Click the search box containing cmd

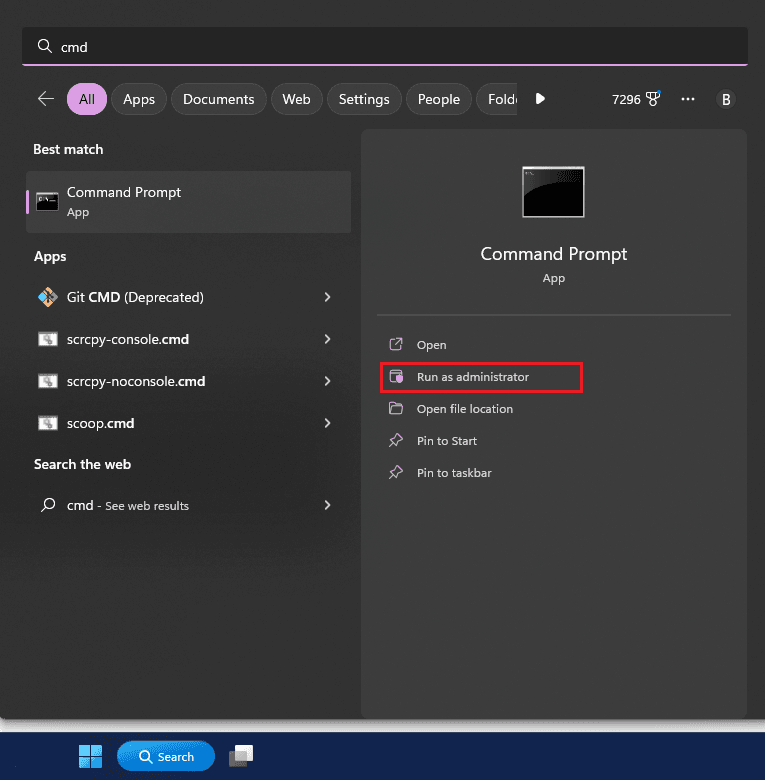(x=384, y=46)
